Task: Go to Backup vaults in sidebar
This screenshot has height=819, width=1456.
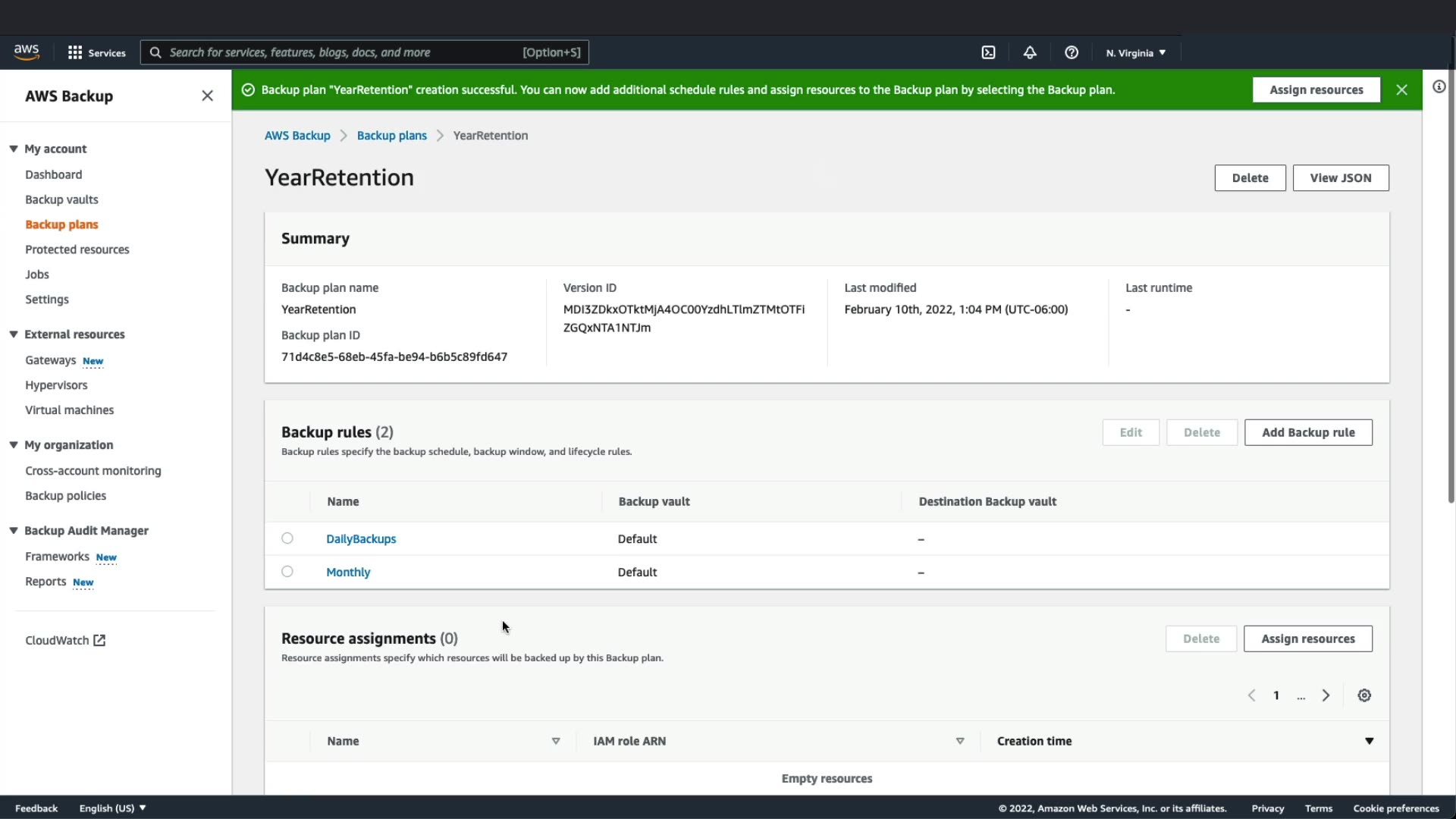Action: pyautogui.click(x=61, y=199)
